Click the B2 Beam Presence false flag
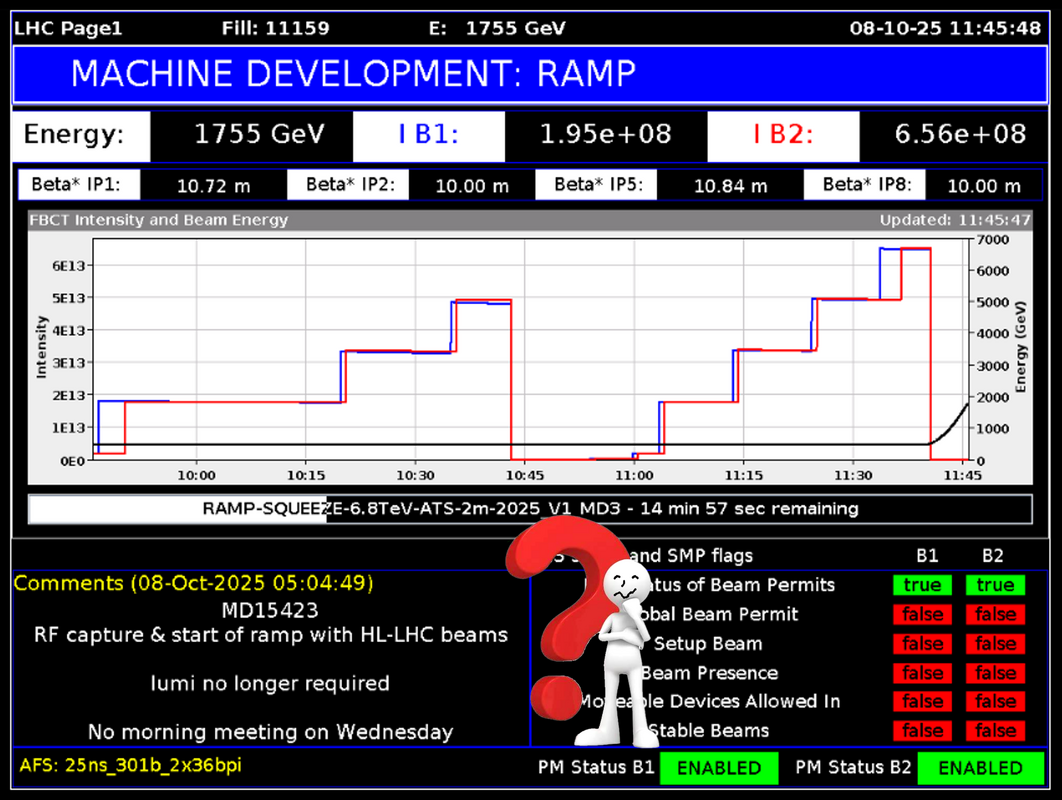Image resolution: width=1062 pixels, height=800 pixels. coord(995,673)
